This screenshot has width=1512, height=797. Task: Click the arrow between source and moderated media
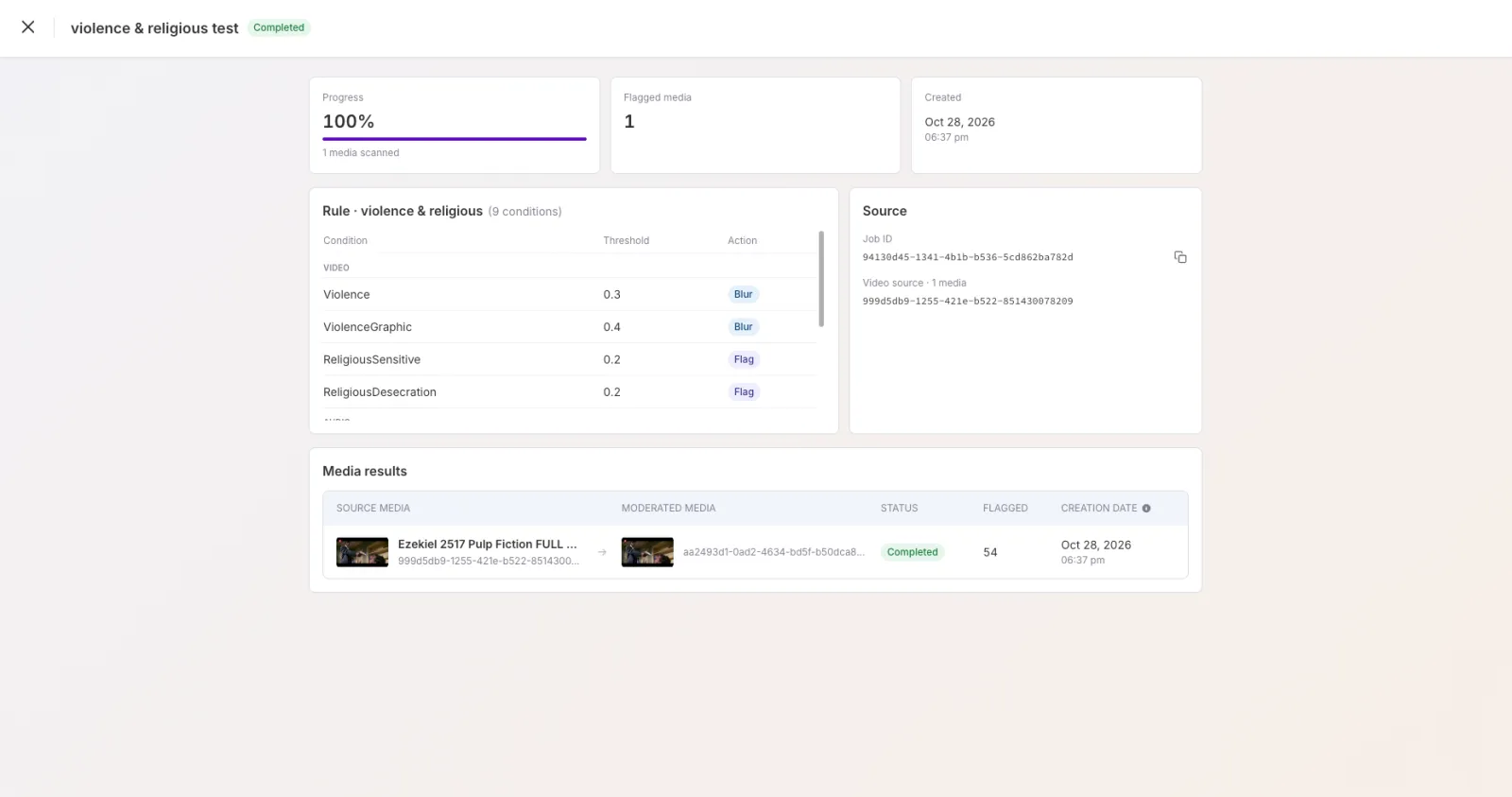point(602,552)
